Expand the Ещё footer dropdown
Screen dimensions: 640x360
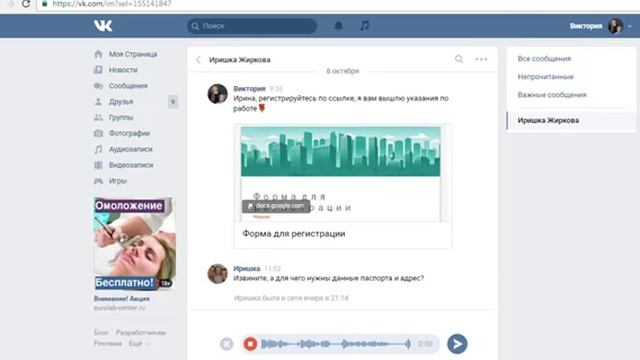tap(139, 344)
